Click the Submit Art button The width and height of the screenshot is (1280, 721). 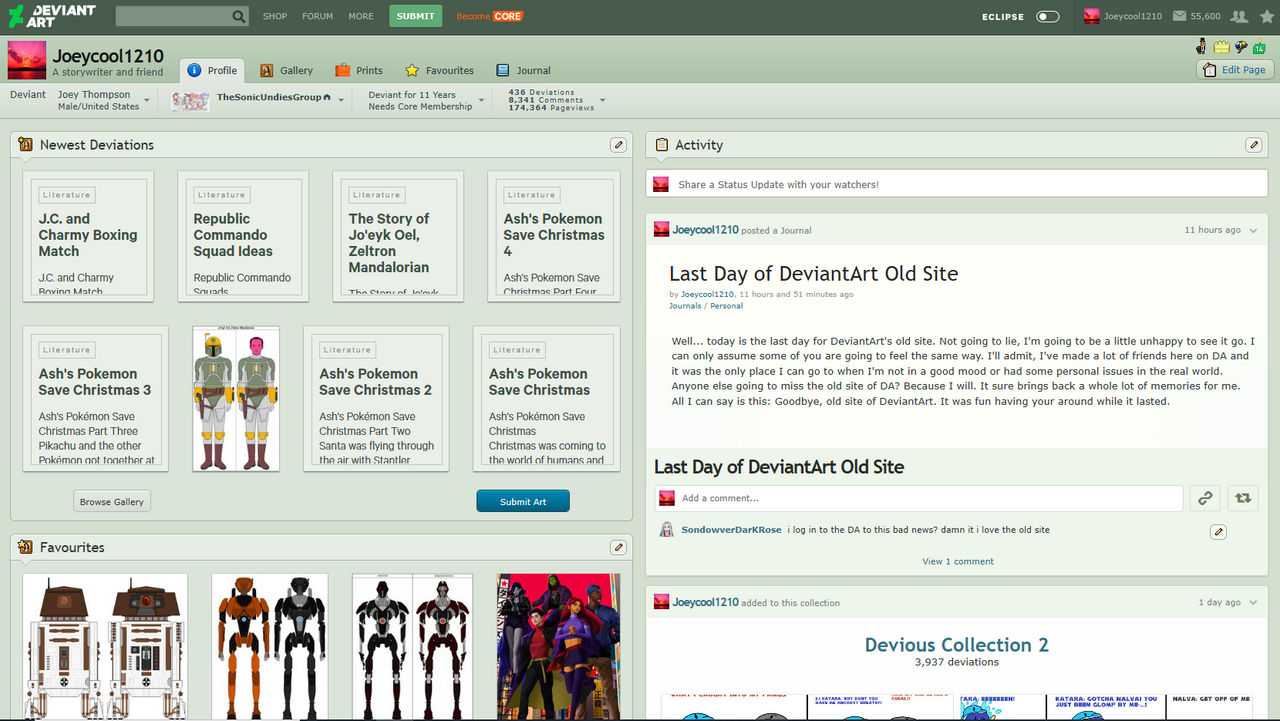(x=523, y=501)
